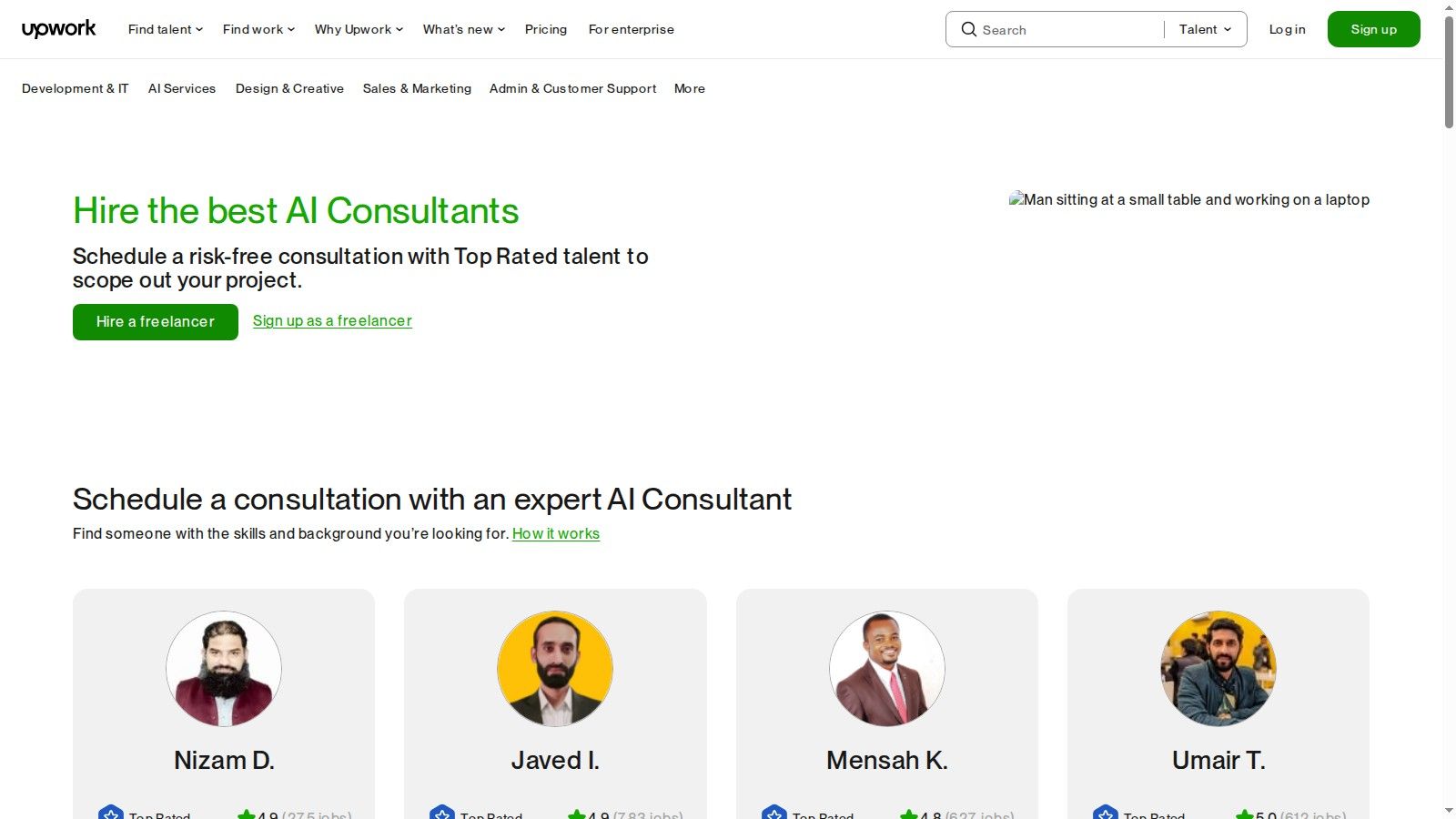The width and height of the screenshot is (1456, 819).
Task: Open the Find work dropdown
Action: pos(258,29)
